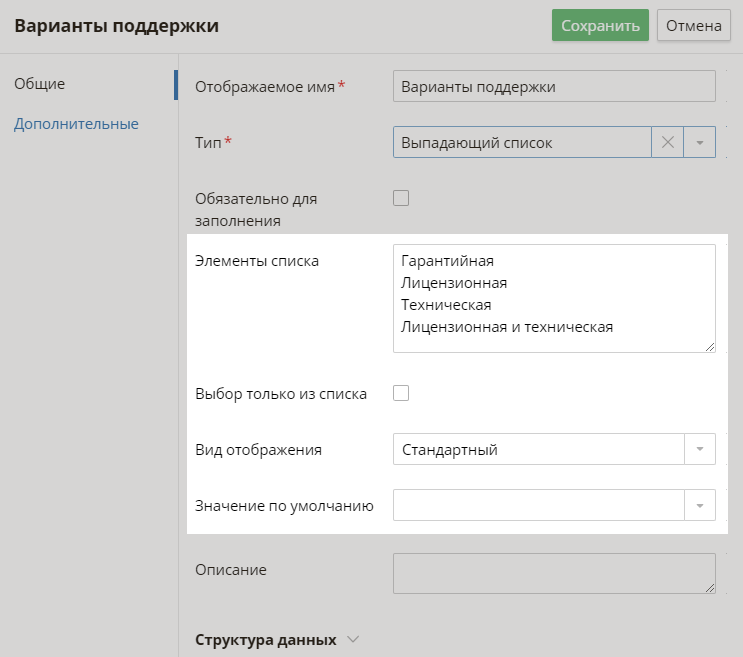743x657 pixels.
Task: Click the empty Значение по умолчанию field
Action: [x=538, y=505]
